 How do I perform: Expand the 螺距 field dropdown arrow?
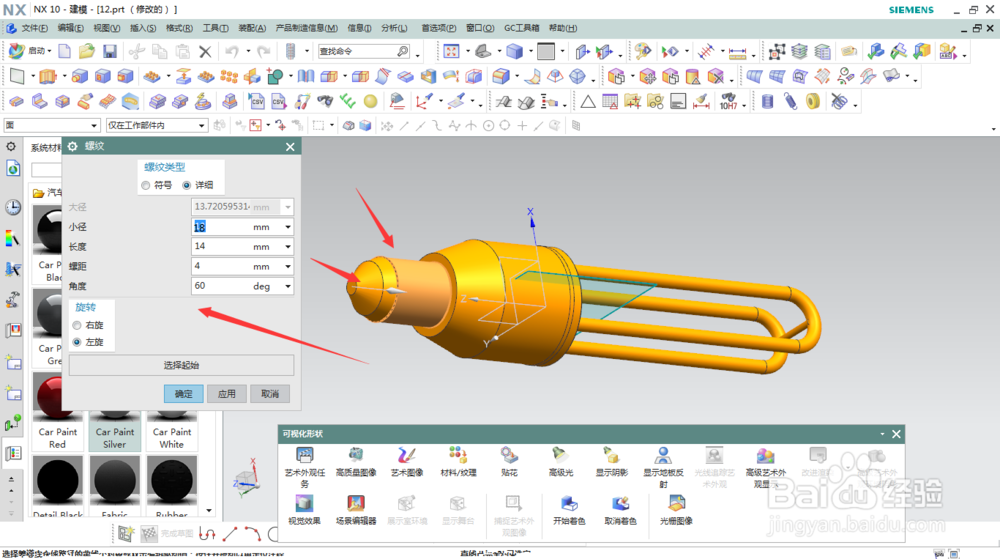[x=288, y=266]
